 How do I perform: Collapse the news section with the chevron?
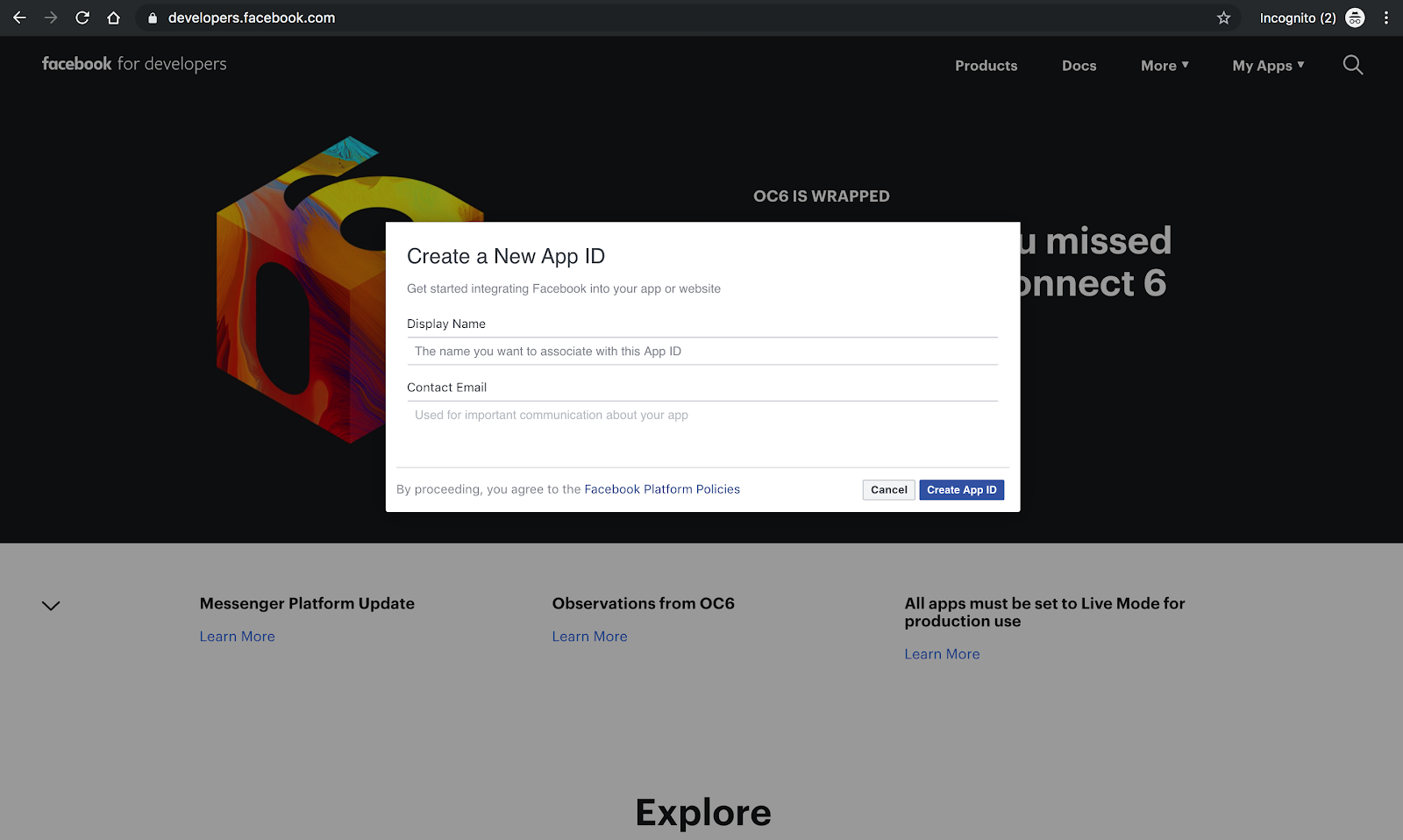click(51, 606)
